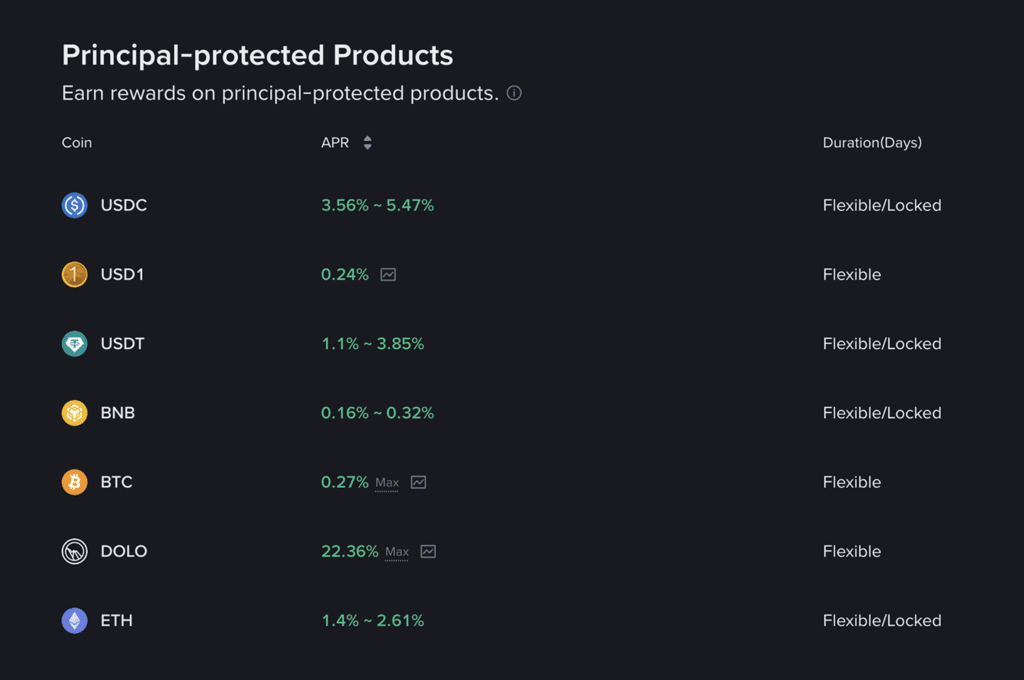This screenshot has width=1024, height=680.
Task: Sort APR ascending using the up arrow
Action: click(367, 138)
